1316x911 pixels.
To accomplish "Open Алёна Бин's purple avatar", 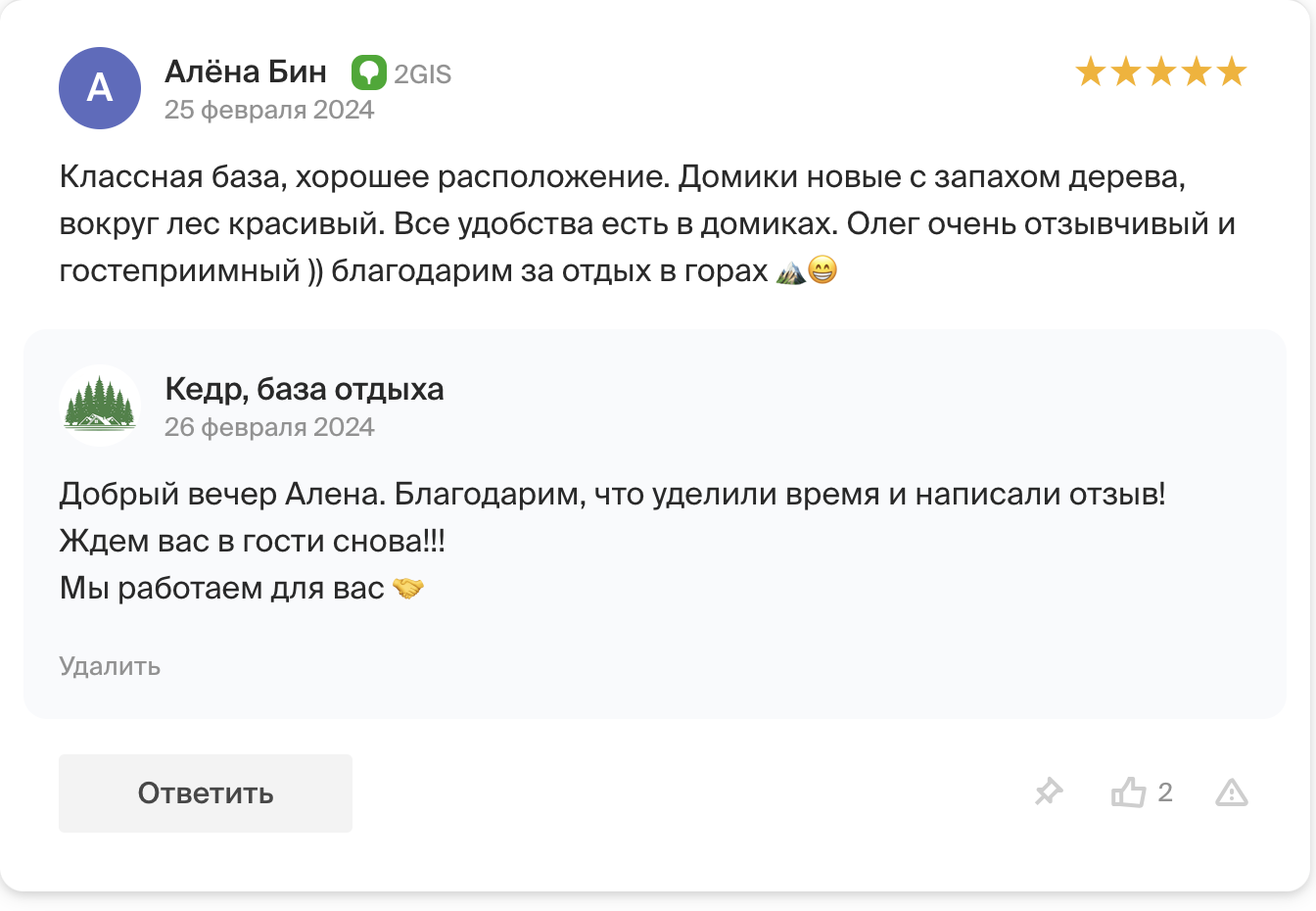I will point(100,88).
